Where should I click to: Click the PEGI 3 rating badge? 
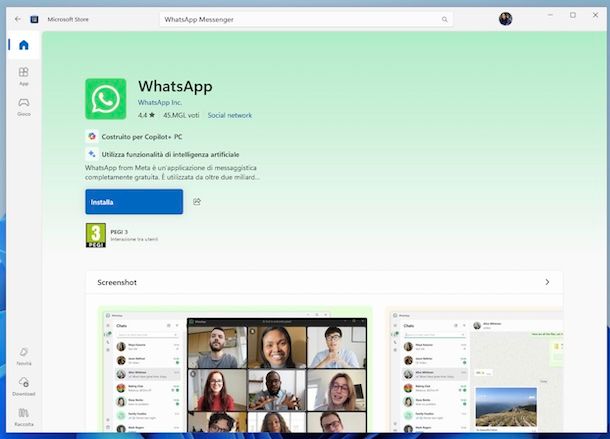[96, 235]
